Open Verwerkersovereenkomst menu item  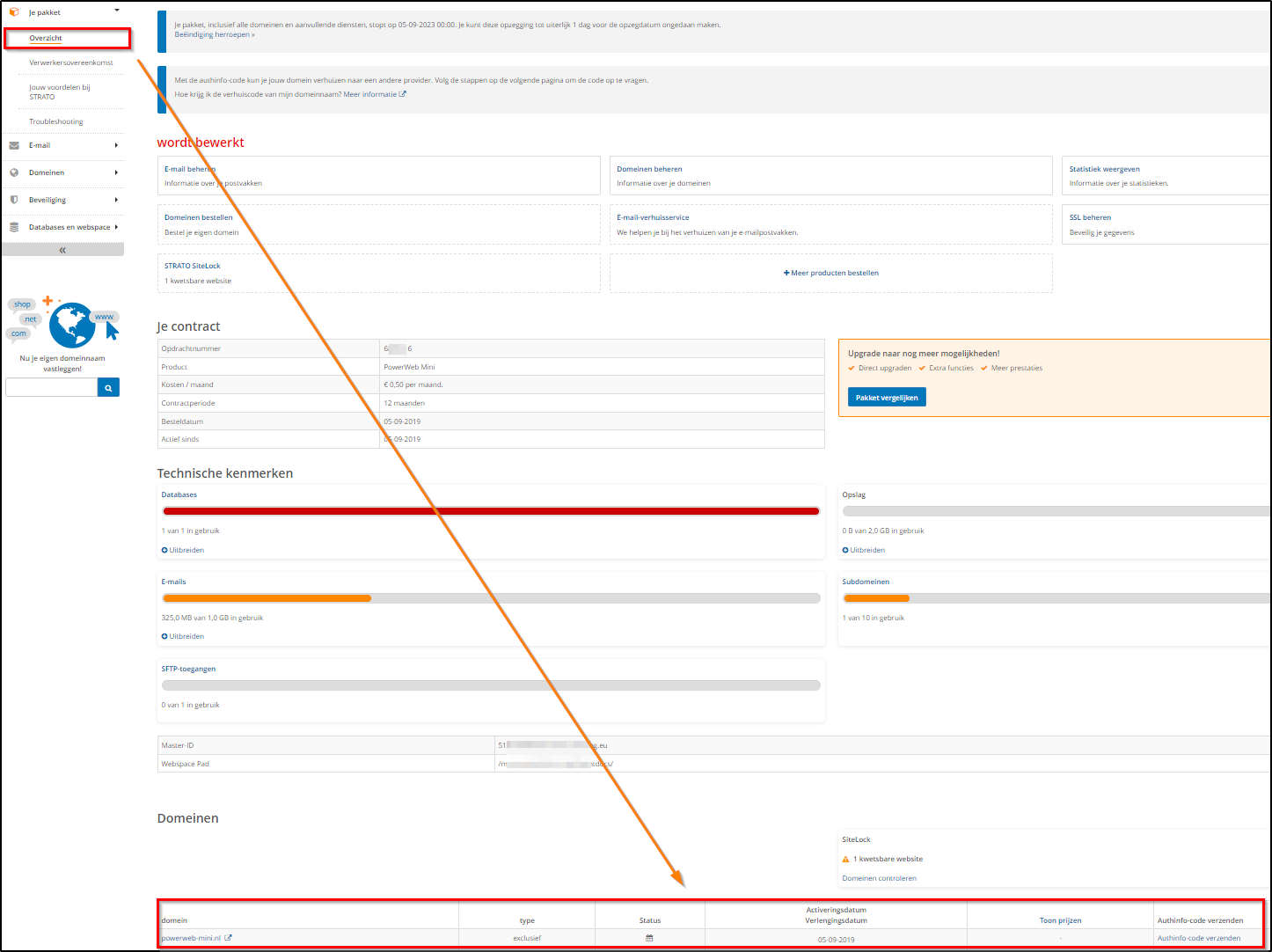click(71, 62)
